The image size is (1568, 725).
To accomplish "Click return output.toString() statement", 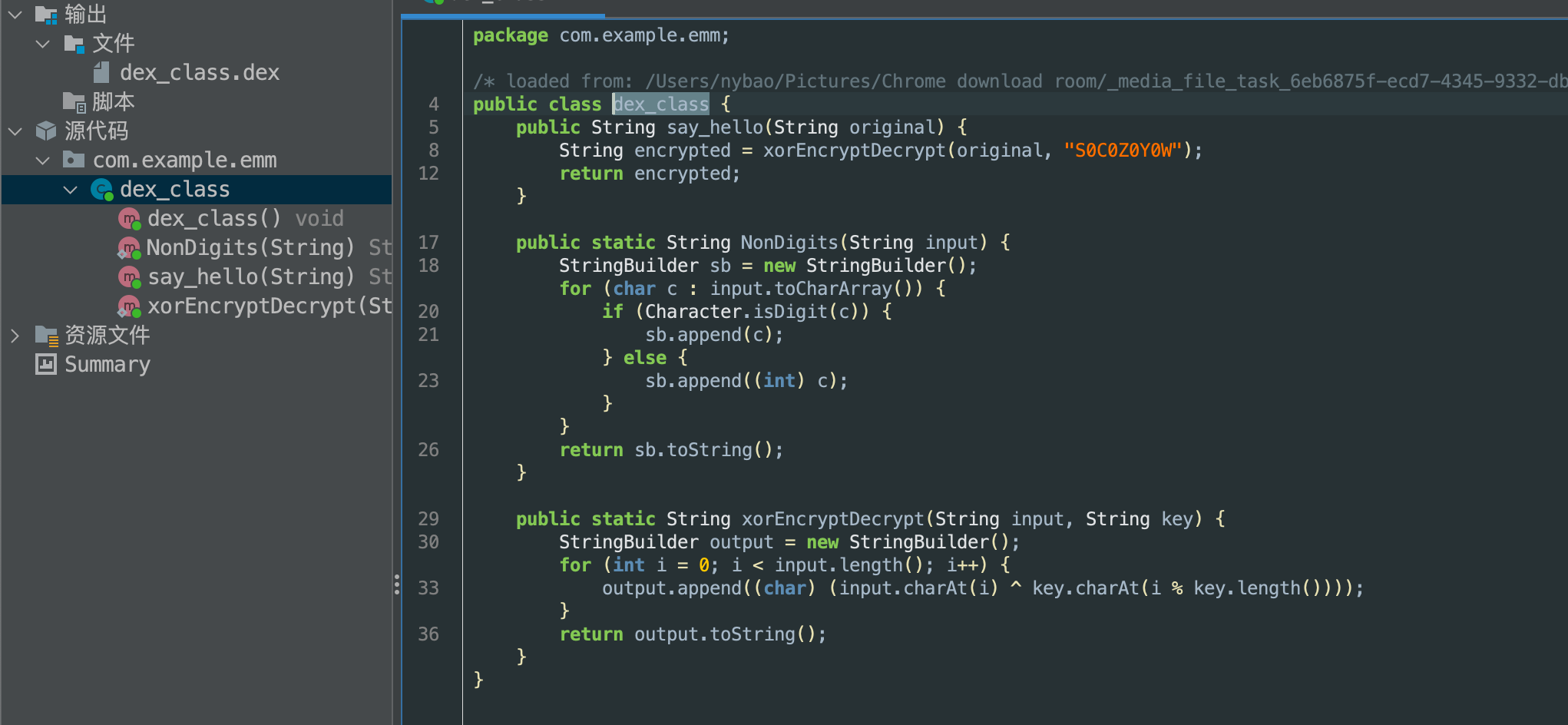I will (693, 634).
